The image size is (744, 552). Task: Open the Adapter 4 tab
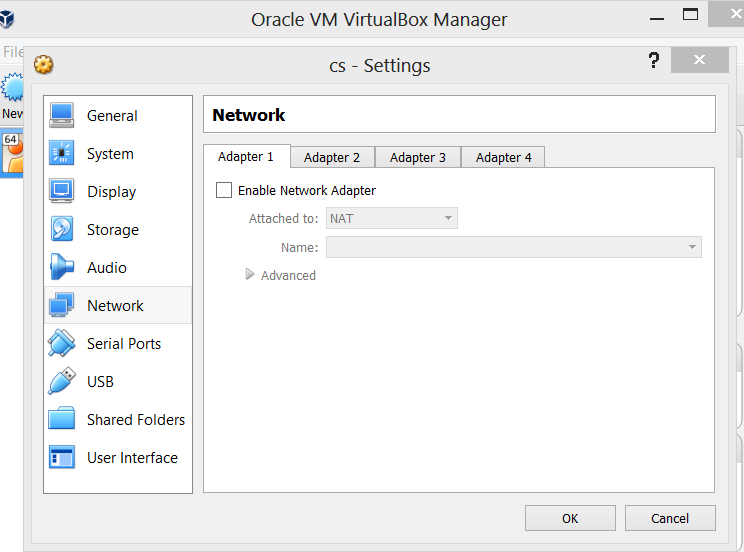click(504, 157)
